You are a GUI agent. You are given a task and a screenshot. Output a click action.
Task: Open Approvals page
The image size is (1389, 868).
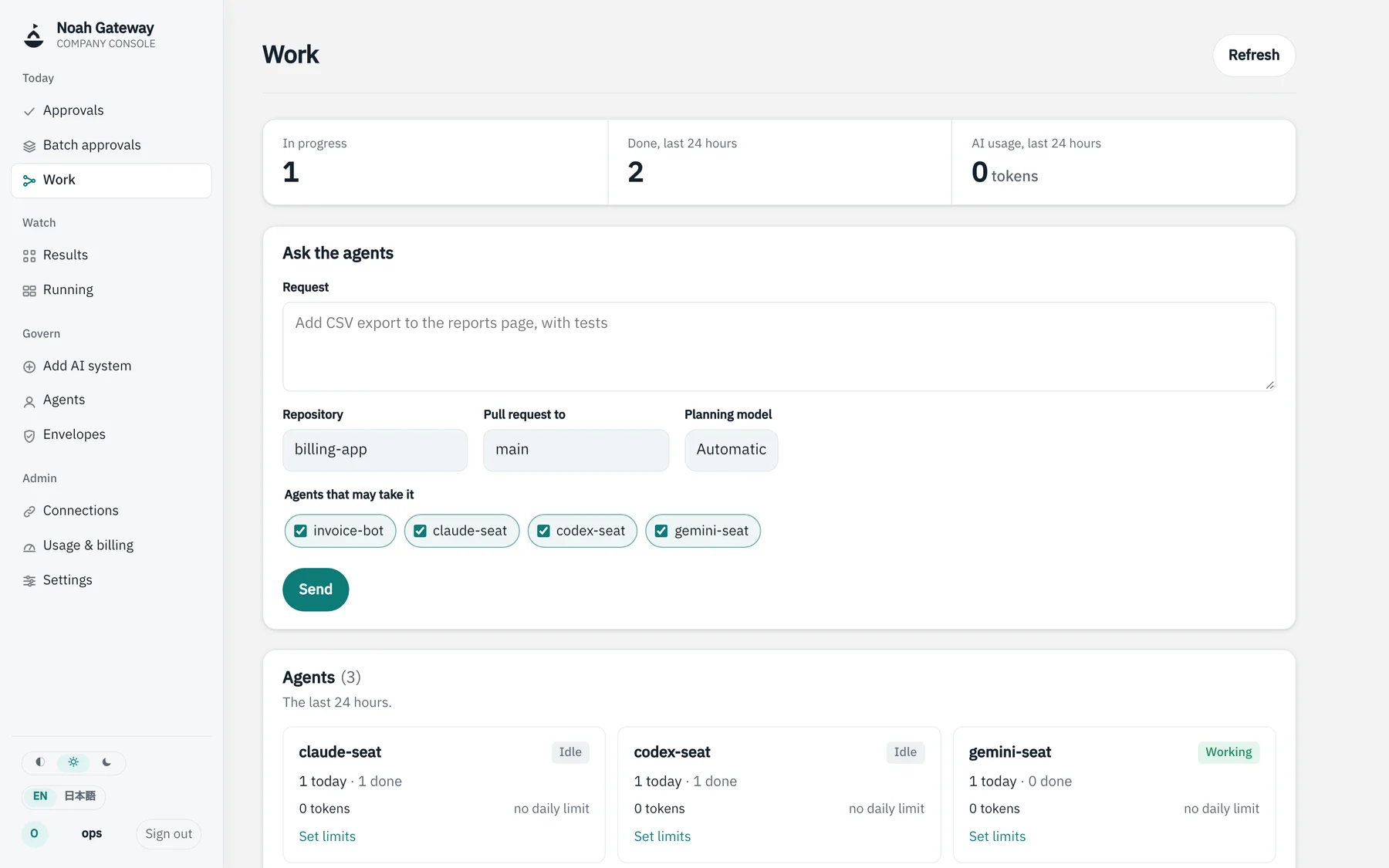[x=111, y=110]
